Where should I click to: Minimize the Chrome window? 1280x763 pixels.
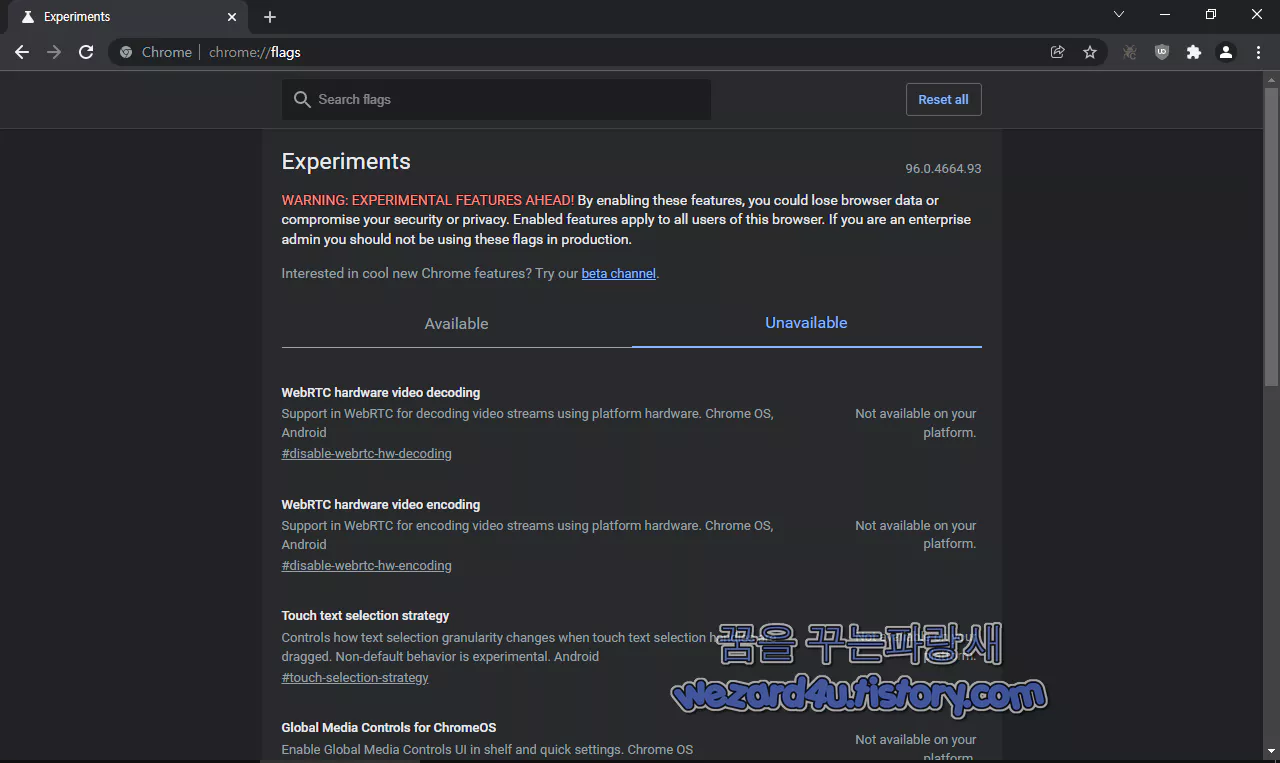click(x=1165, y=14)
